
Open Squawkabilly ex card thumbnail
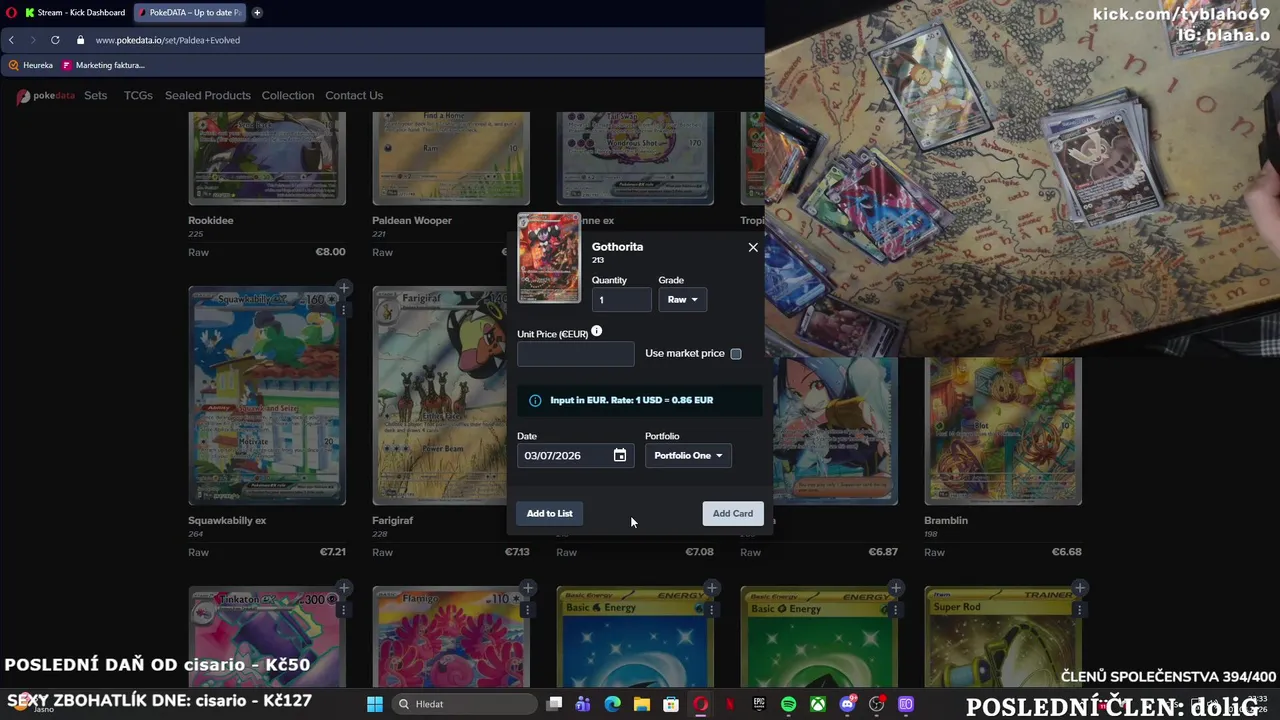(267, 396)
